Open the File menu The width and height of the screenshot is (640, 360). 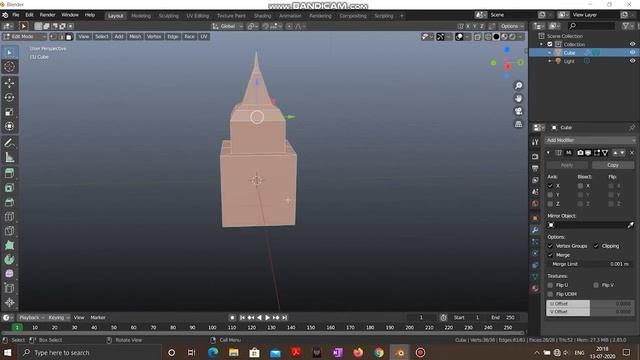pos(16,15)
